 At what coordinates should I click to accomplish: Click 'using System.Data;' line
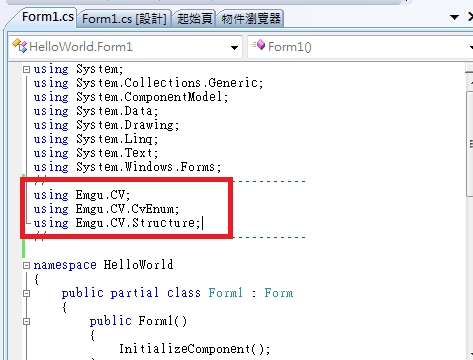(x=96, y=111)
